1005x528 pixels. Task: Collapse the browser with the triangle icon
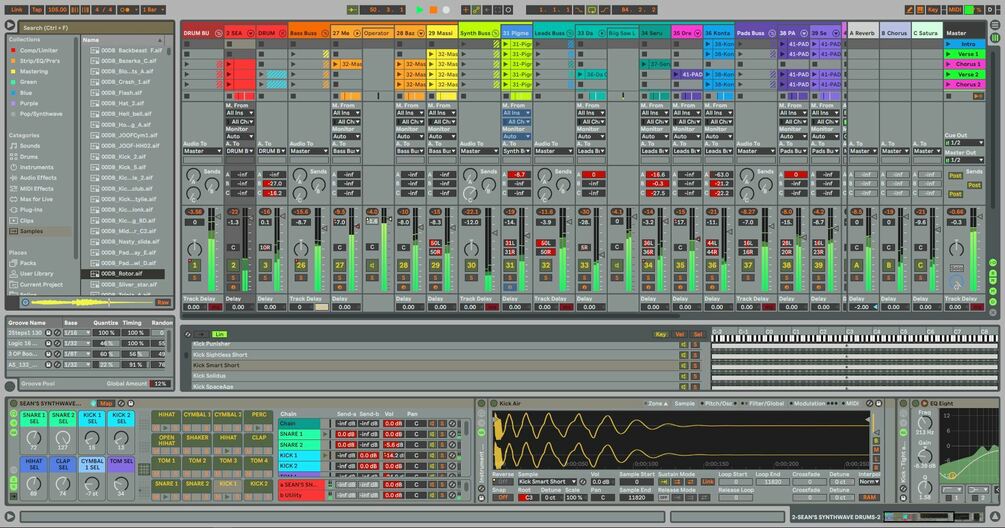(x=10, y=26)
